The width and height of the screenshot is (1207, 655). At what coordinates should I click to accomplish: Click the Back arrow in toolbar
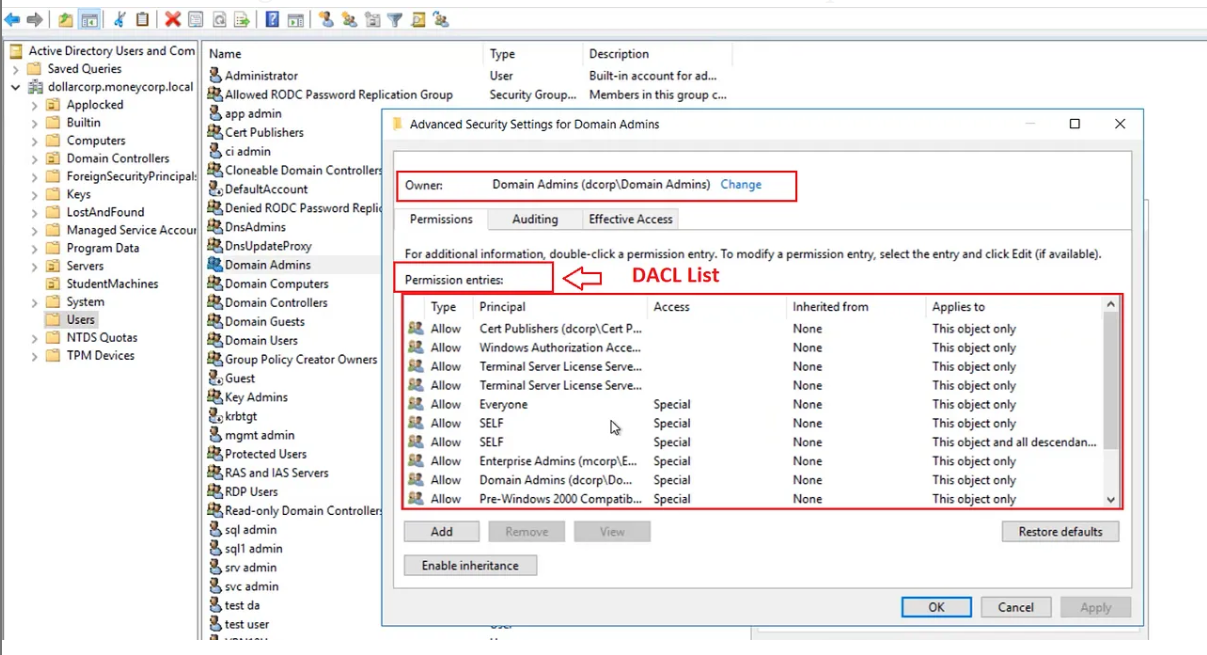point(12,19)
